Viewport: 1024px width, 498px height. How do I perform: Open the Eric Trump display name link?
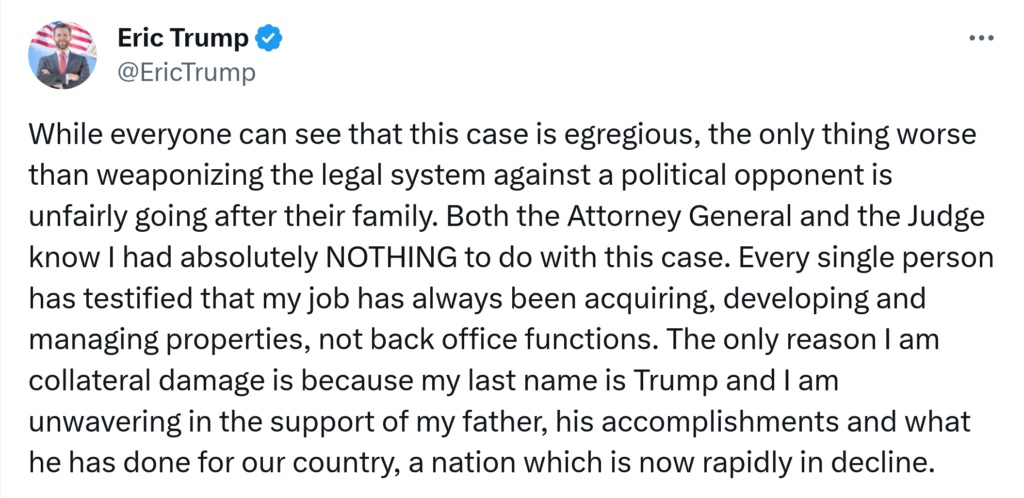pyautogui.click(x=183, y=39)
